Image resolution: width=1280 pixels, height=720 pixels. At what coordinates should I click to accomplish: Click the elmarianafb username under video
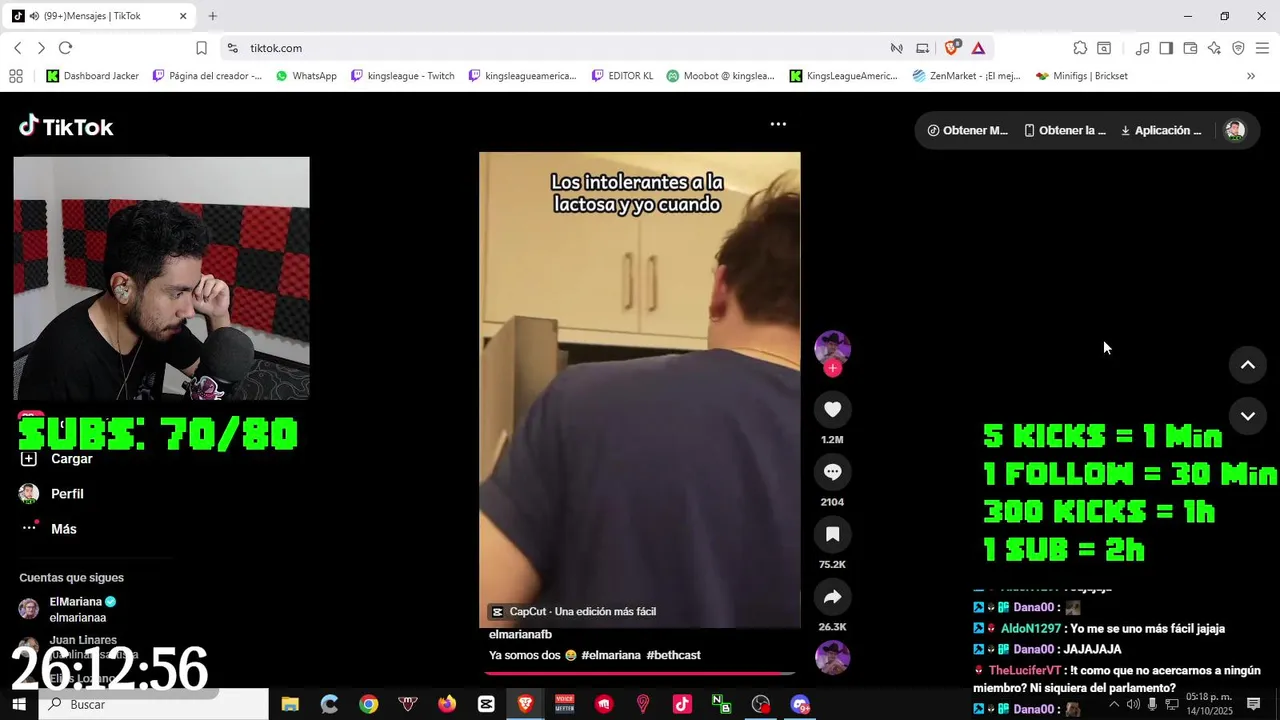[x=520, y=635]
